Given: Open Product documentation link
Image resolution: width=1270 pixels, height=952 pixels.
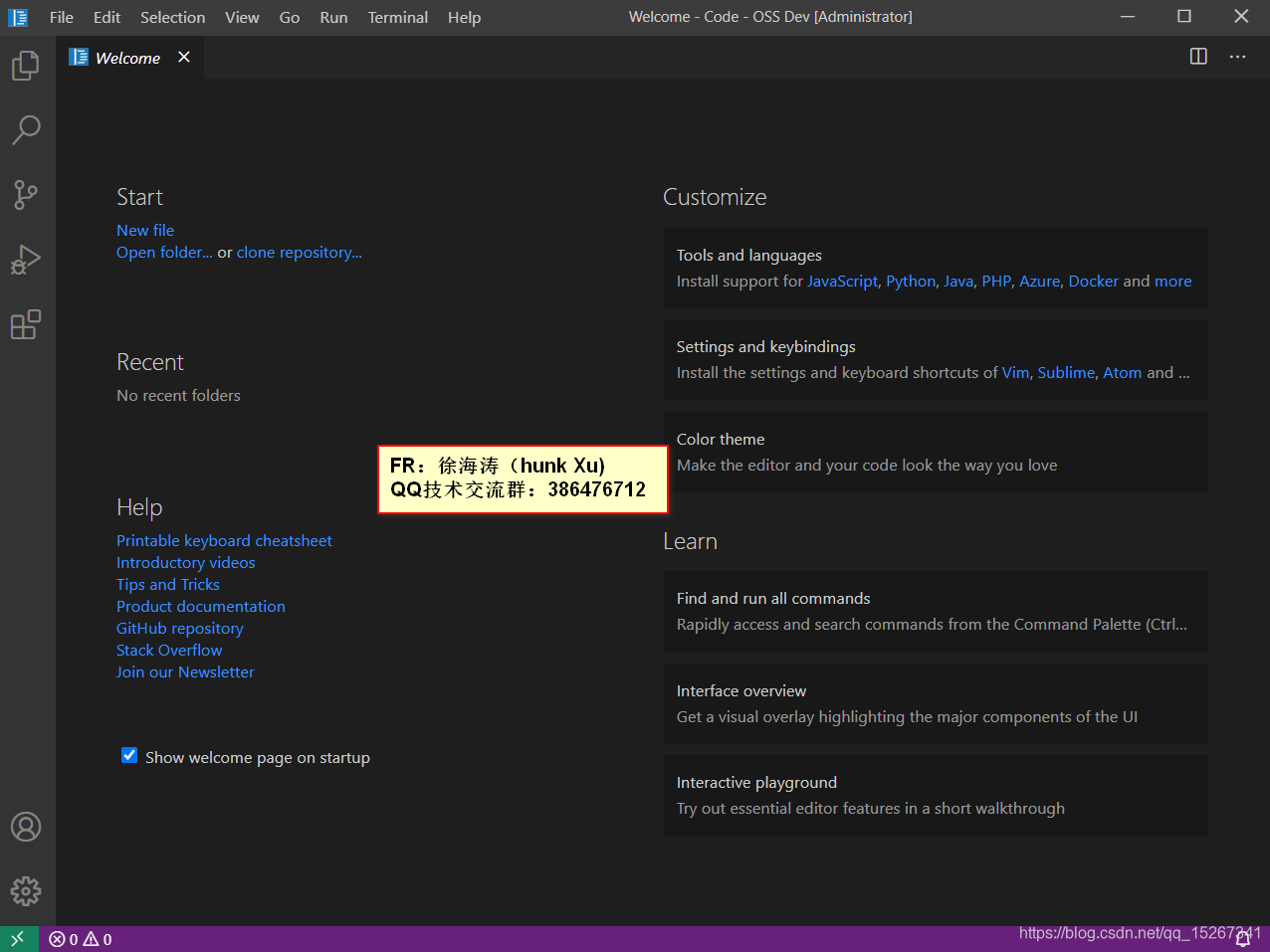Looking at the screenshot, I should coord(201,606).
